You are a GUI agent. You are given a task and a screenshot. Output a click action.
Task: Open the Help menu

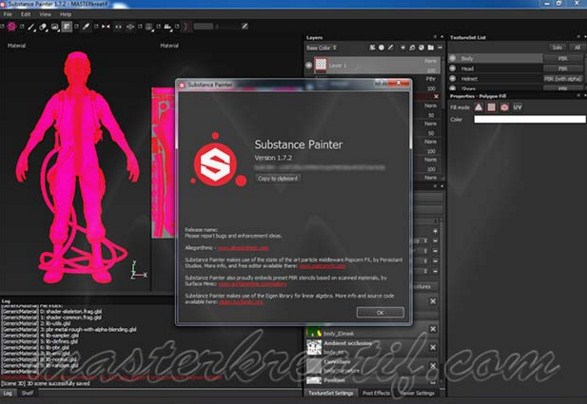pos(66,14)
